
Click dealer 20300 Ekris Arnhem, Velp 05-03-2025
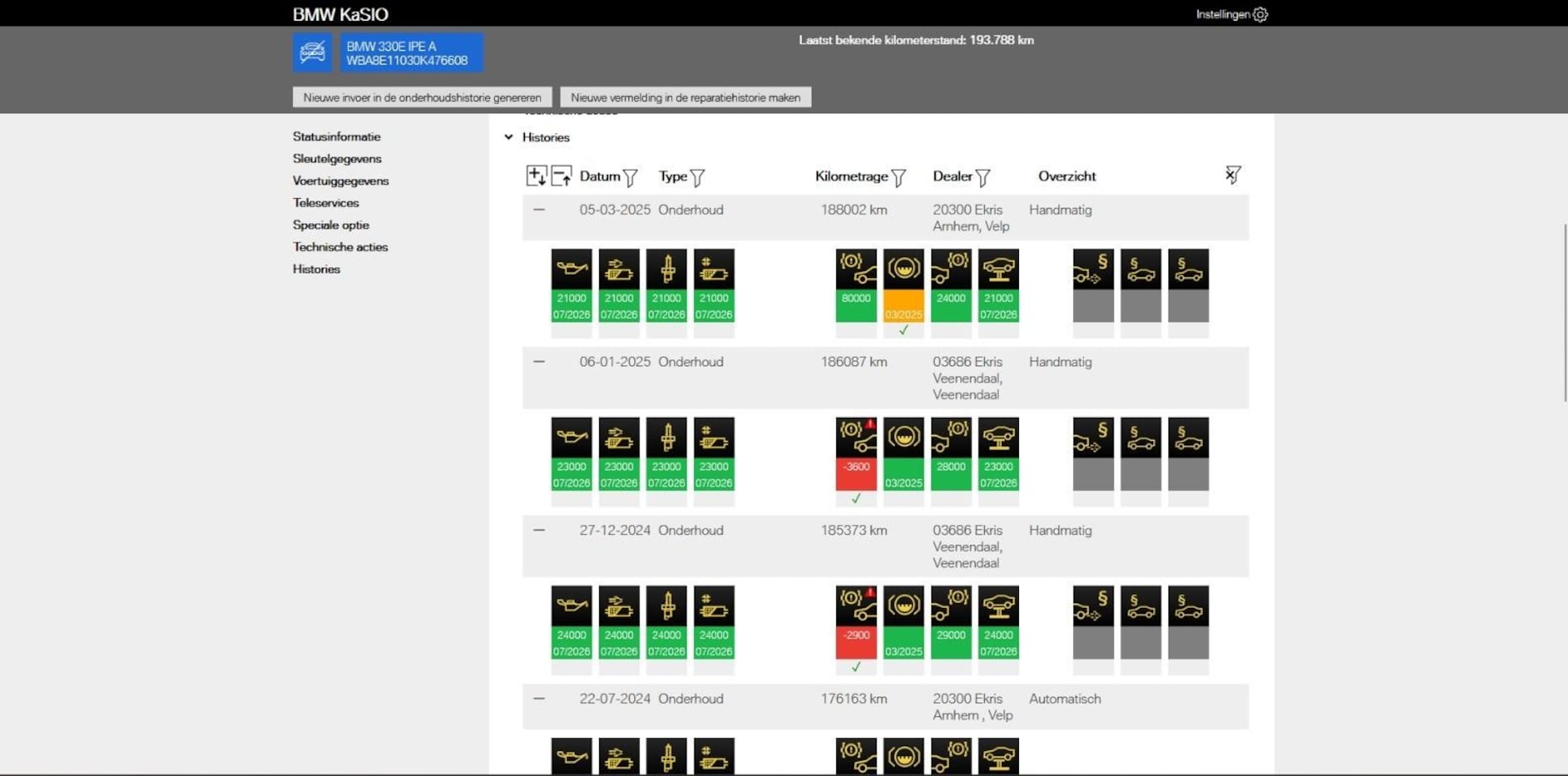(x=971, y=218)
